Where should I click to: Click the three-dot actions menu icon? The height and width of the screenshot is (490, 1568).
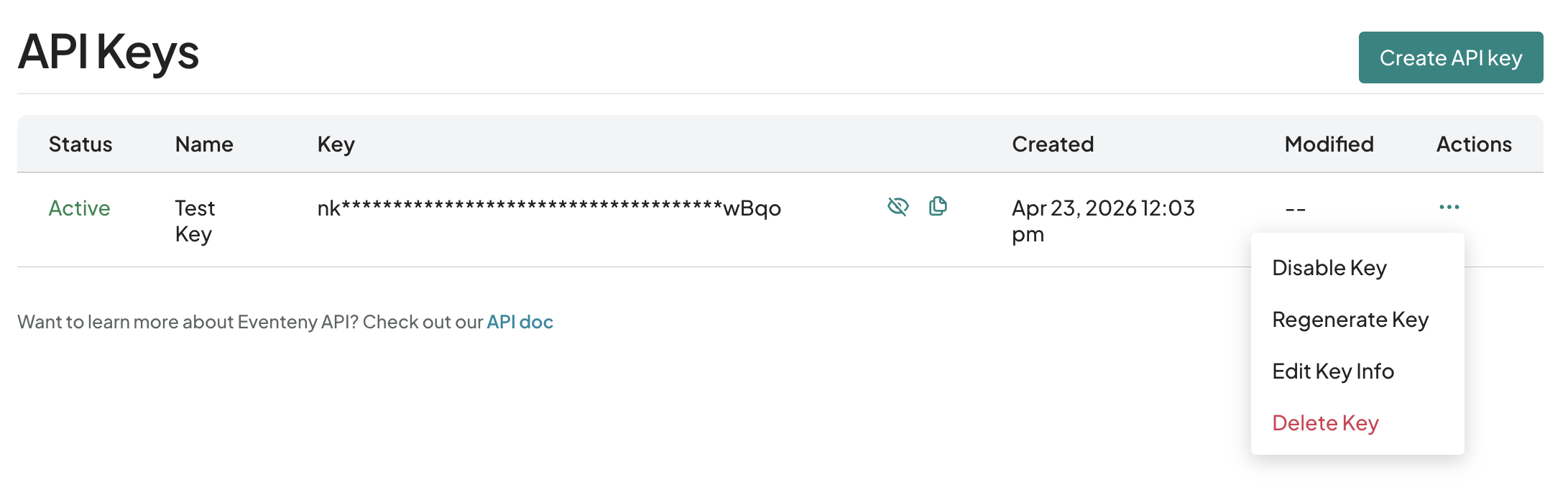tap(1449, 208)
